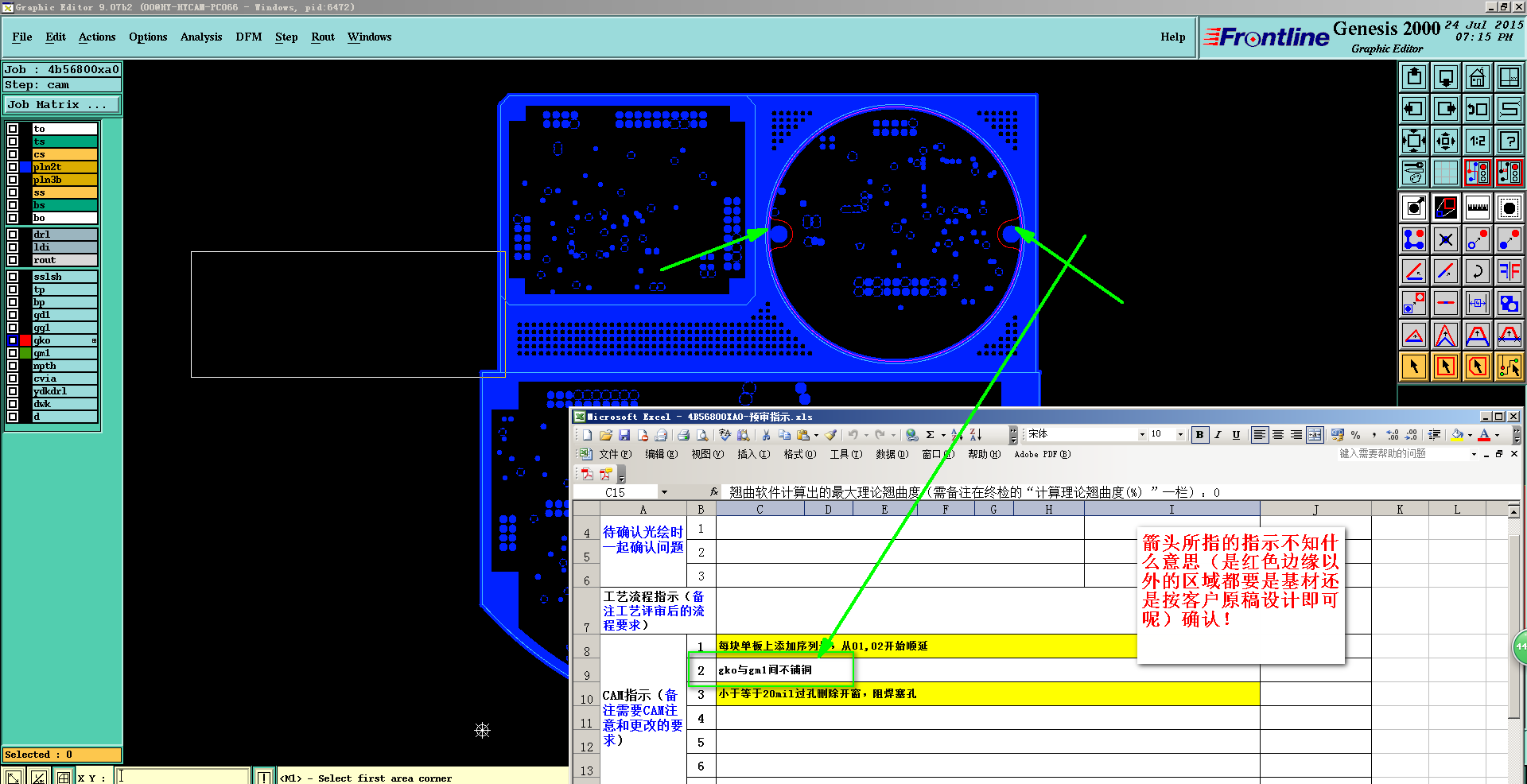The width and height of the screenshot is (1527, 784).
Task: Open the Analysis menu
Action: pyautogui.click(x=200, y=37)
